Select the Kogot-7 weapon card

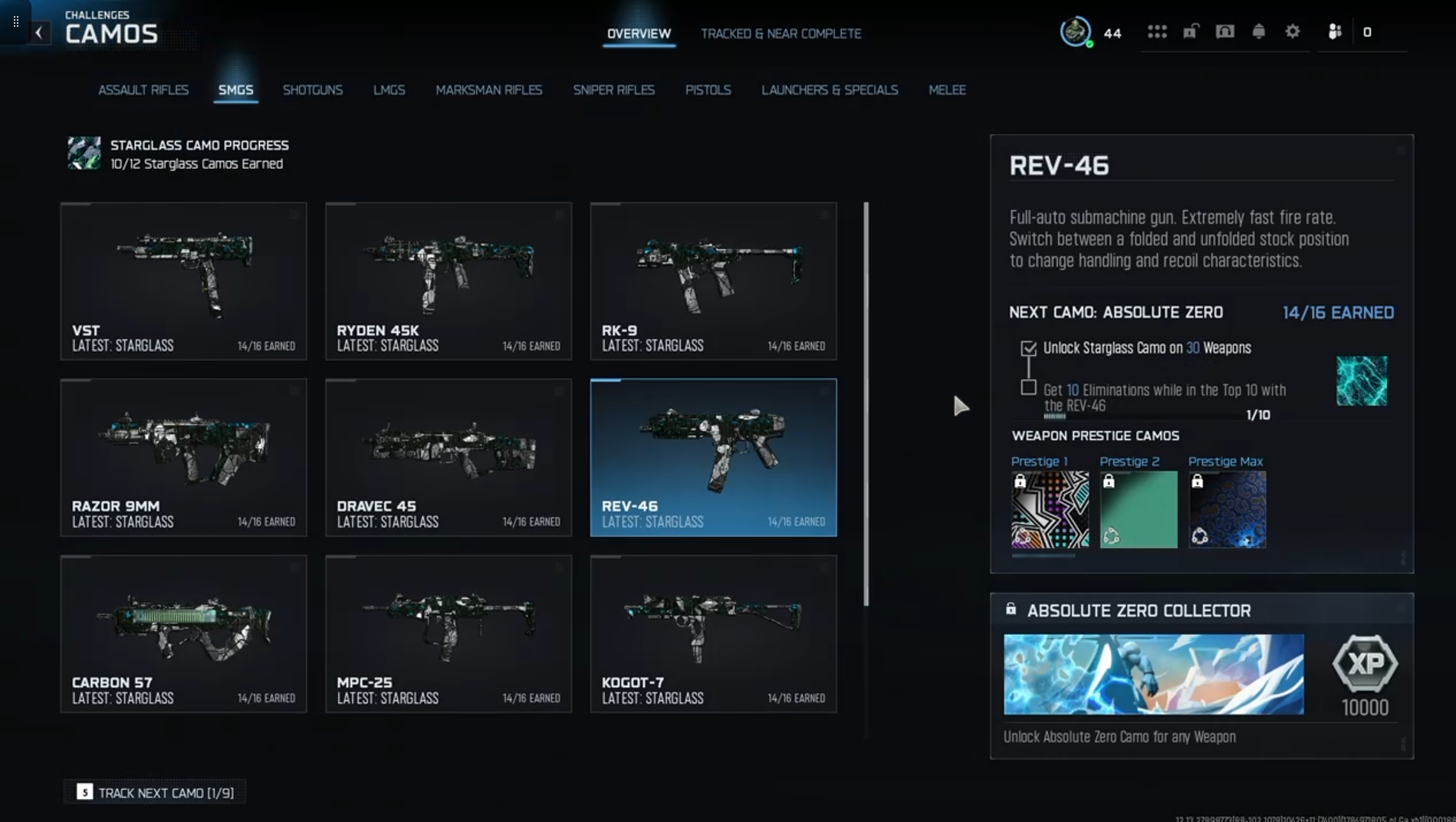tap(714, 634)
